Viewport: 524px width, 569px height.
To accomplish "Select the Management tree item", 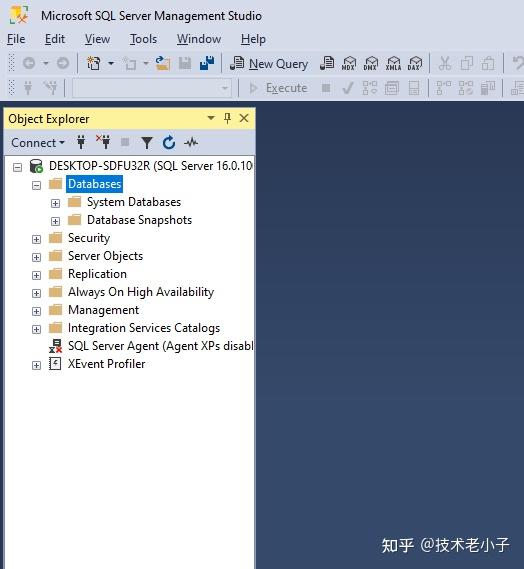I will point(103,310).
